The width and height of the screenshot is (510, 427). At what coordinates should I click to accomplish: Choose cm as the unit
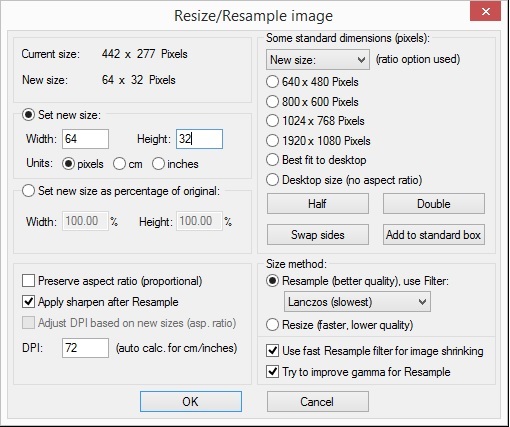coord(119,164)
